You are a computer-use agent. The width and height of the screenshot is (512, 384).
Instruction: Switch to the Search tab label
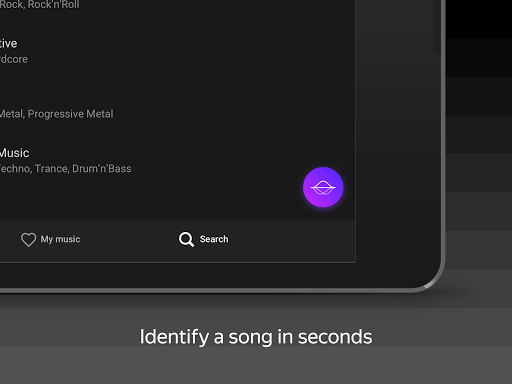214,239
